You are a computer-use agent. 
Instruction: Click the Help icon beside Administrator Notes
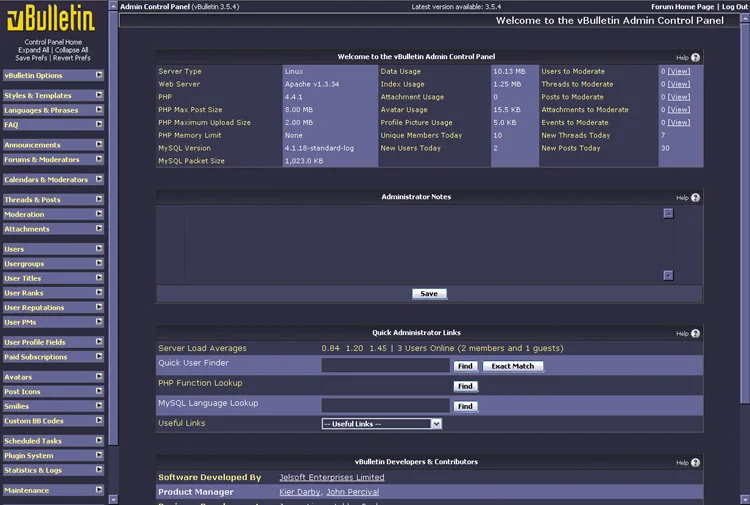695,198
